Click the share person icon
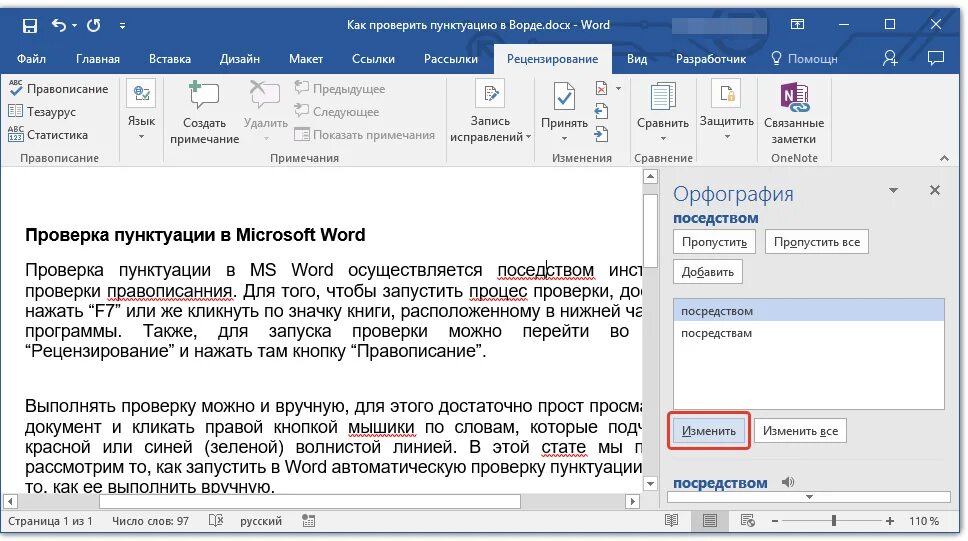 [890, 58]
